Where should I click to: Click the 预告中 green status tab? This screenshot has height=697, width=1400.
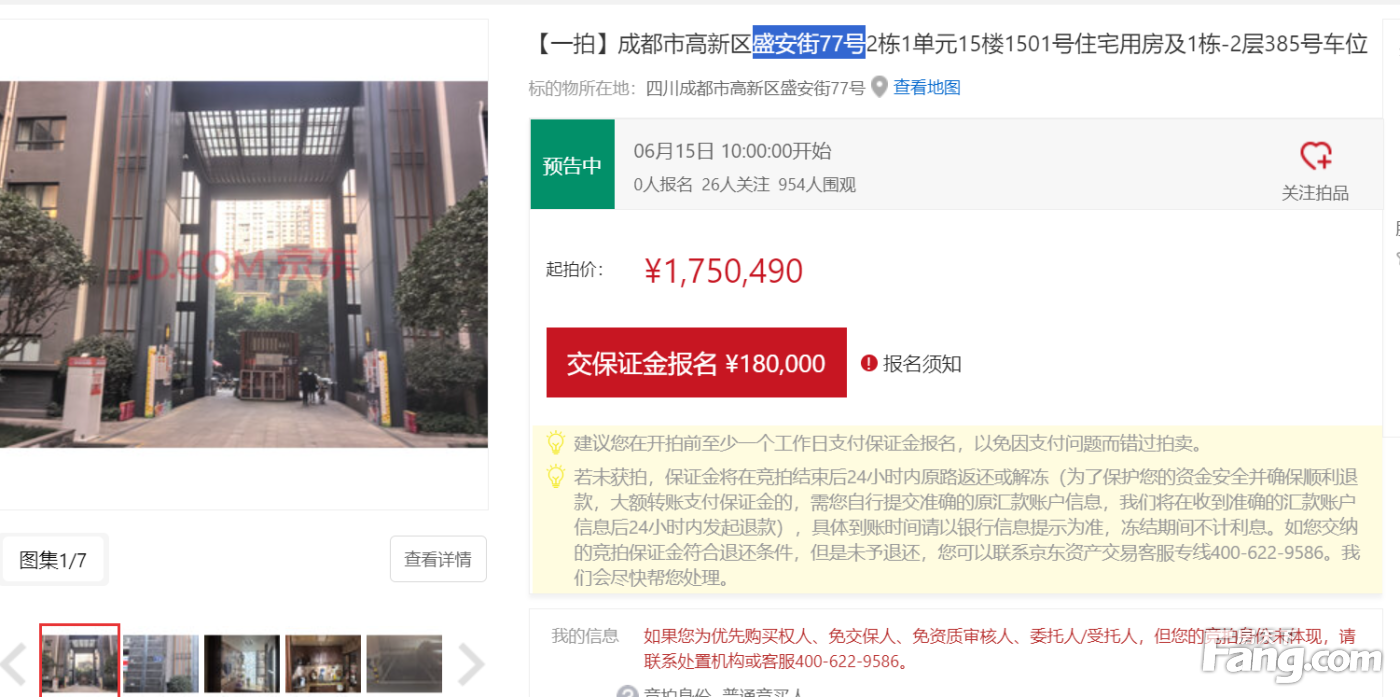coord(572,165)
